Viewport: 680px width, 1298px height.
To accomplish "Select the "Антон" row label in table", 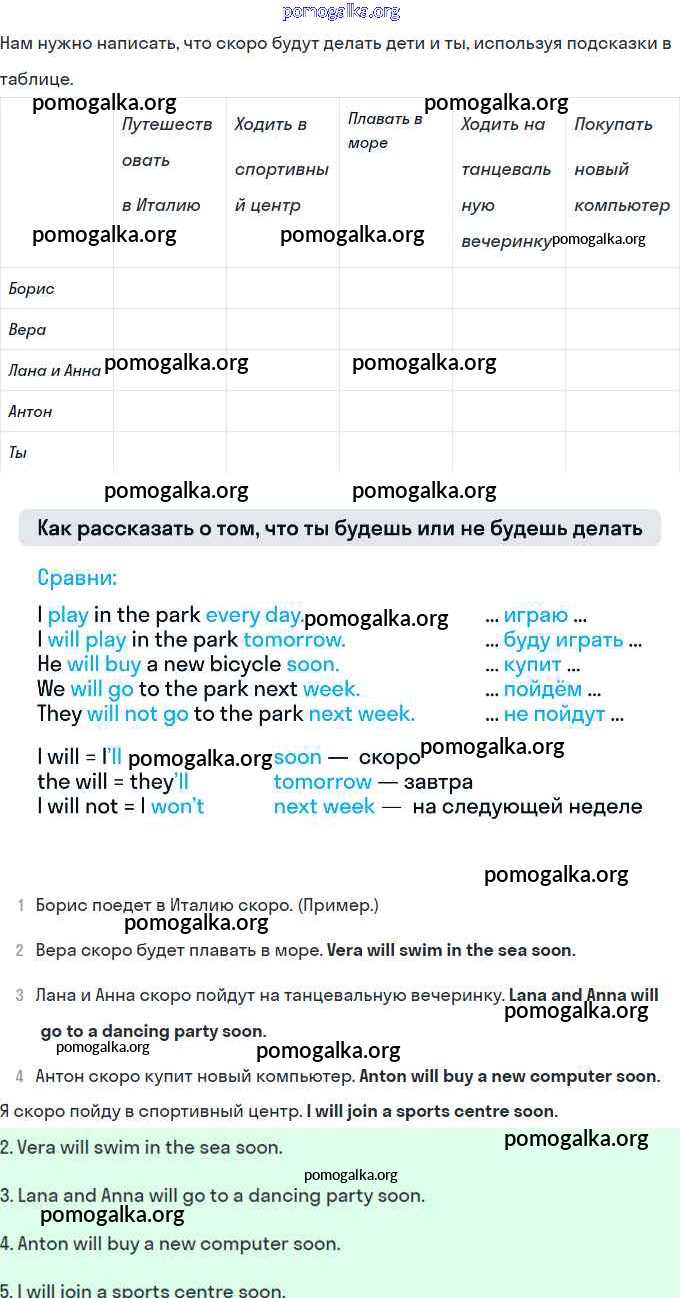I will point(30,412).
